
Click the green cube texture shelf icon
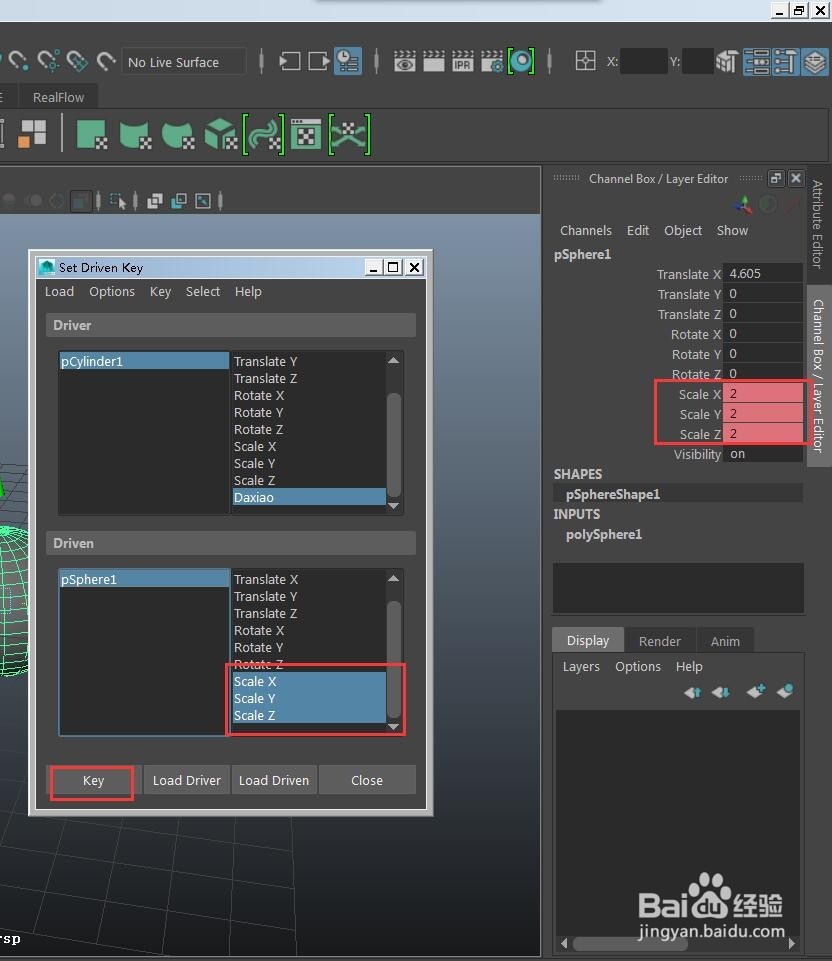[x=221, y=134]
